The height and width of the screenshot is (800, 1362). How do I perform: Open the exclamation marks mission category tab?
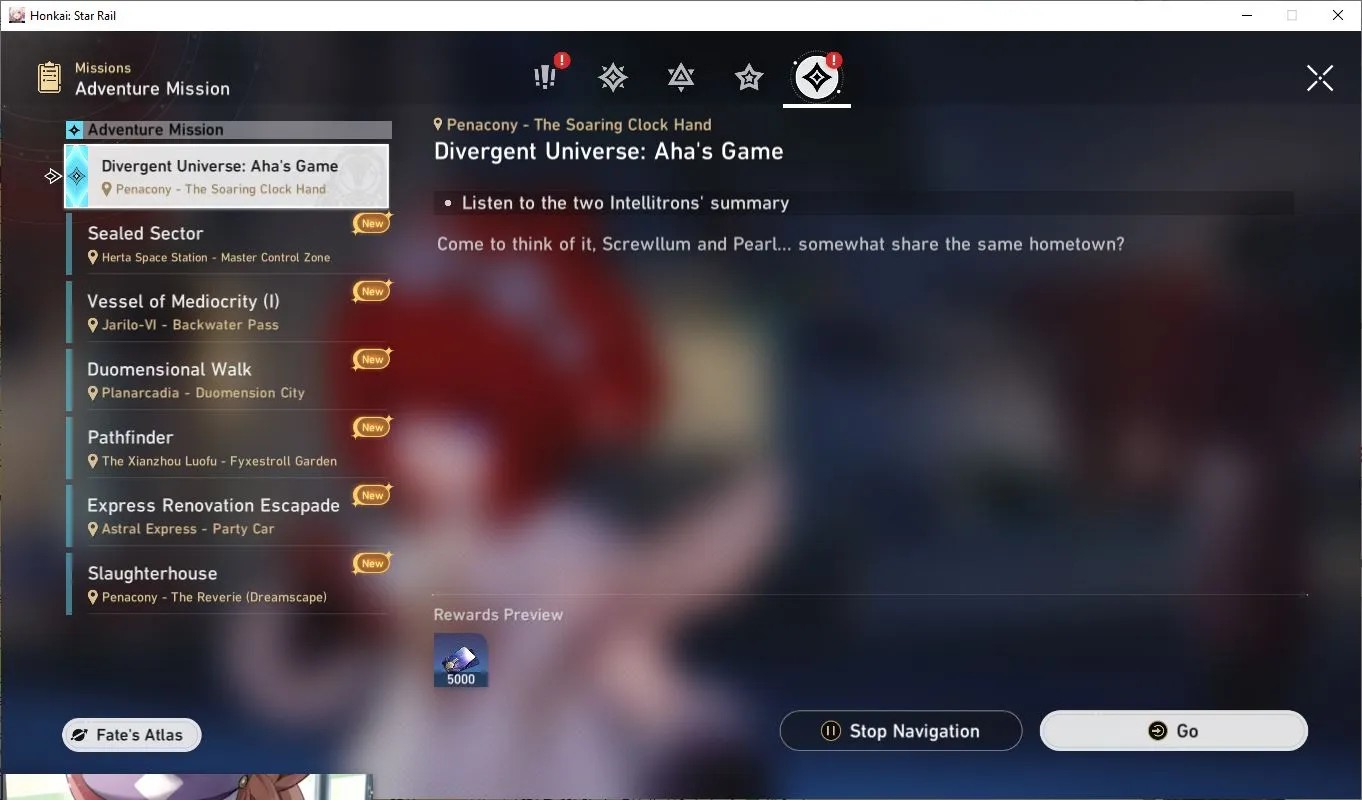tap(545, 77)
